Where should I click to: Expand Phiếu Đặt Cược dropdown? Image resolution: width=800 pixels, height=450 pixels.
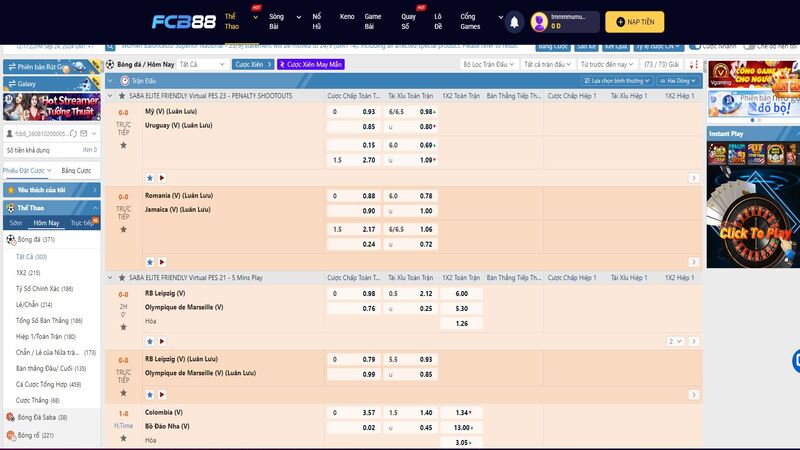pos(27,170)
